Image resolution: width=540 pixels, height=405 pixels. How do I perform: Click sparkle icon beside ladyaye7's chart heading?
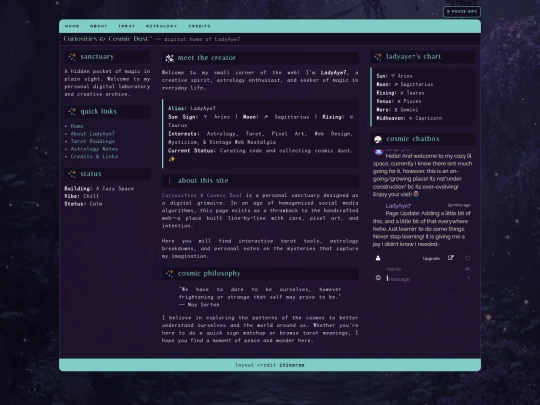click(378, 57)
